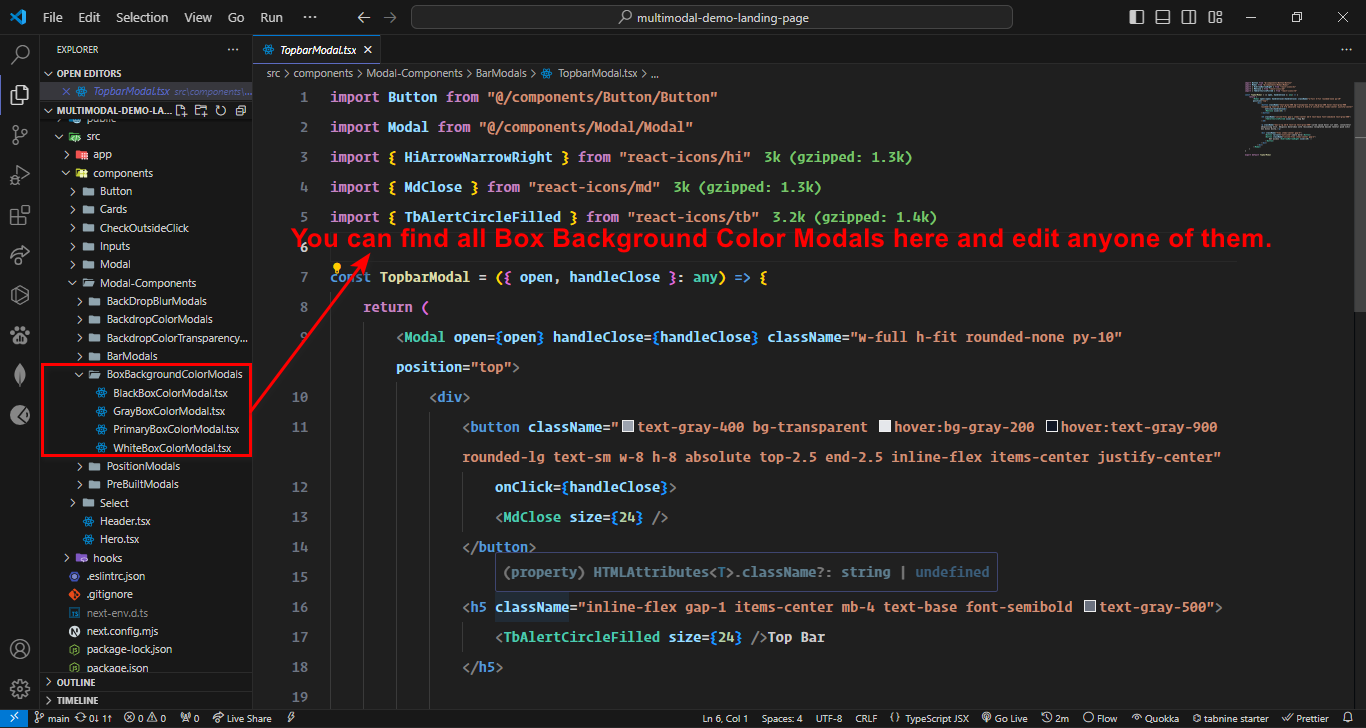This screenshot has height=728, width=1366.
Task: Open the View menu
Action: coord(198,17)
